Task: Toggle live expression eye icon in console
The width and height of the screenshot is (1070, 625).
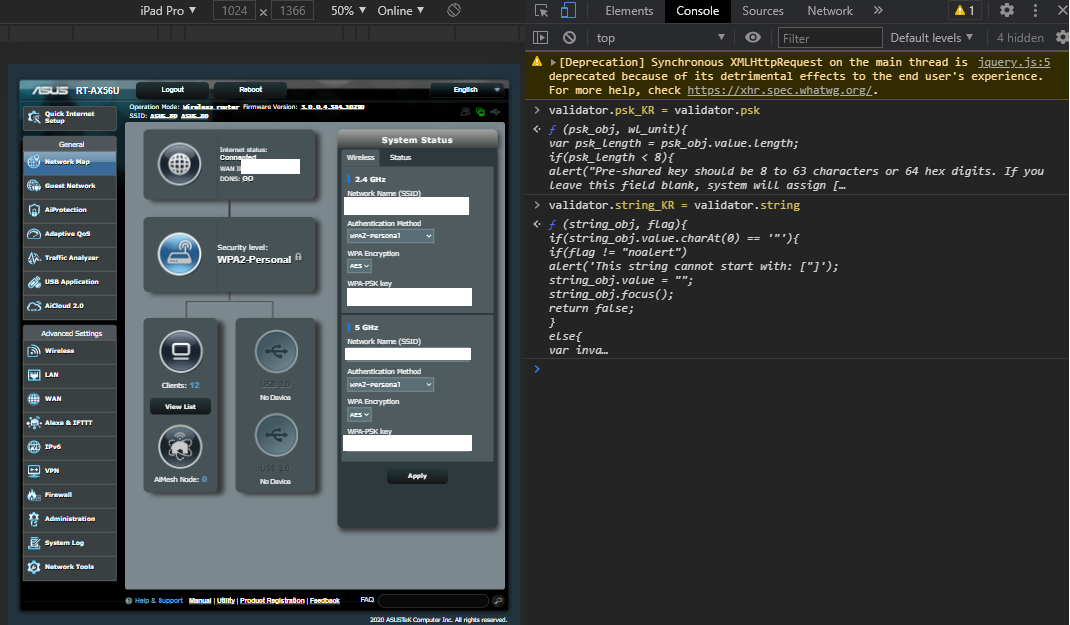Action: pyautogui.click(x=753, y=38)
